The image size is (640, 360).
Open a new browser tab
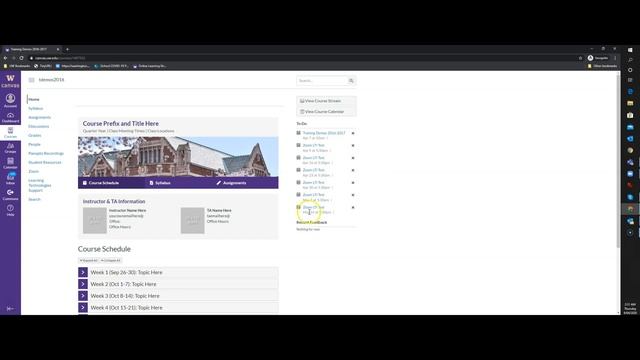click(67, 49)
